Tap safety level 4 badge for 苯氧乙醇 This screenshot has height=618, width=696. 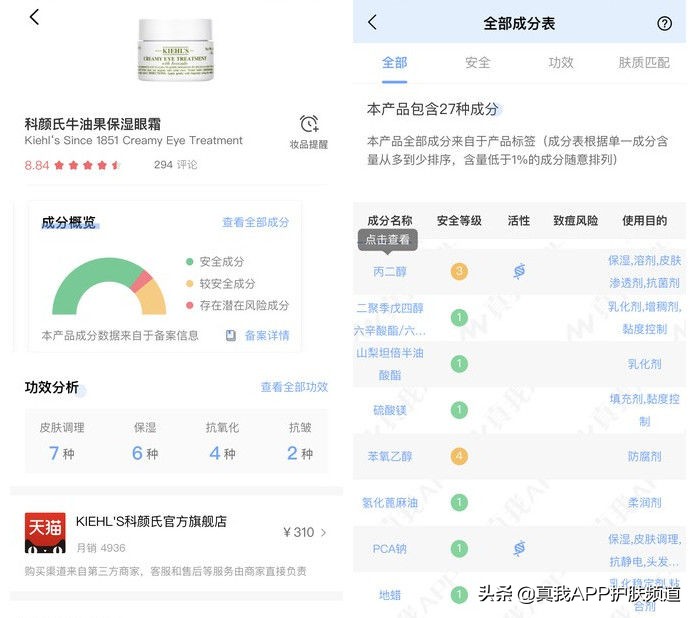tap(459, 456)
